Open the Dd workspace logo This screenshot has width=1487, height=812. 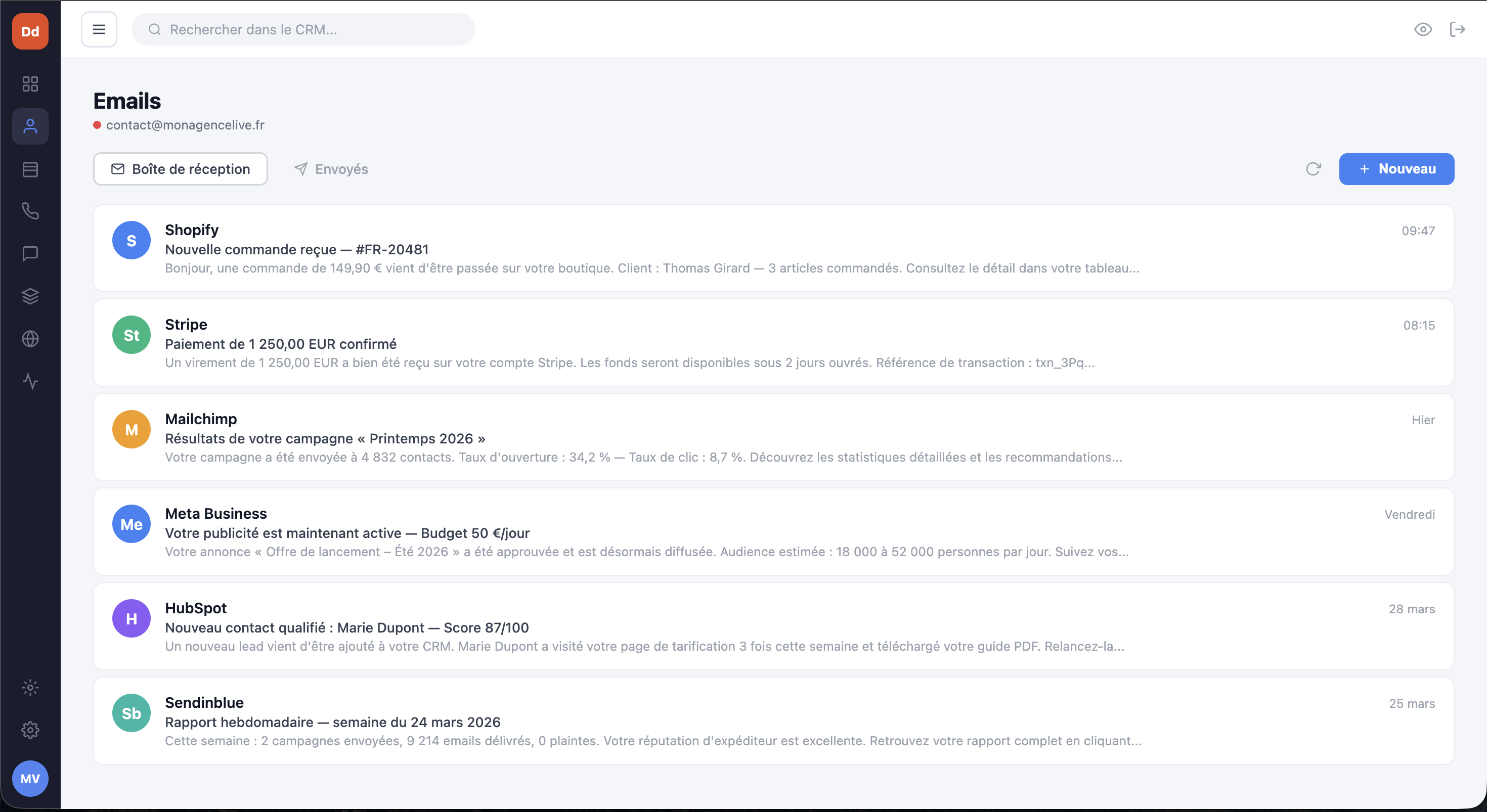tap(30, 31)
